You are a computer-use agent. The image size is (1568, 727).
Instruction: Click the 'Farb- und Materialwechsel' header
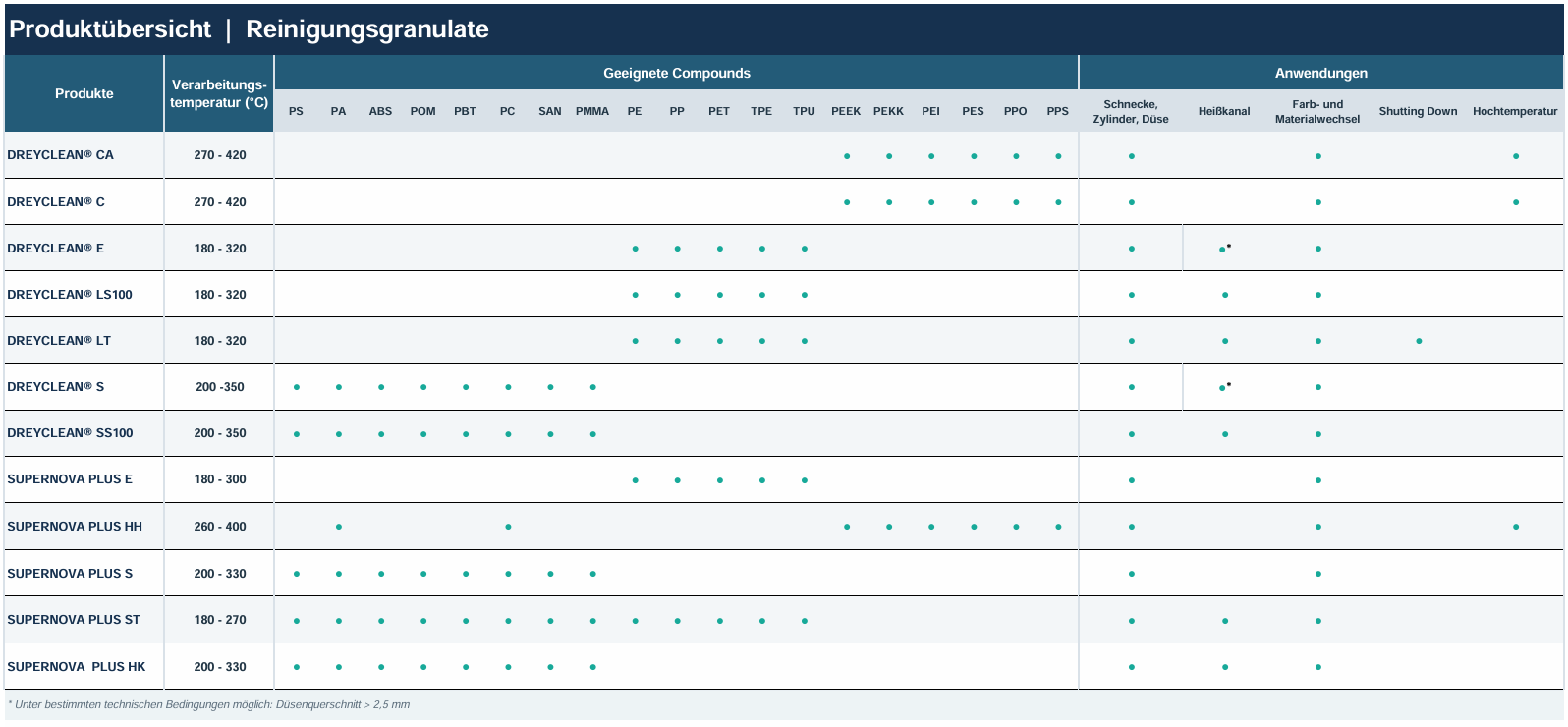[x=1317, y=111]
